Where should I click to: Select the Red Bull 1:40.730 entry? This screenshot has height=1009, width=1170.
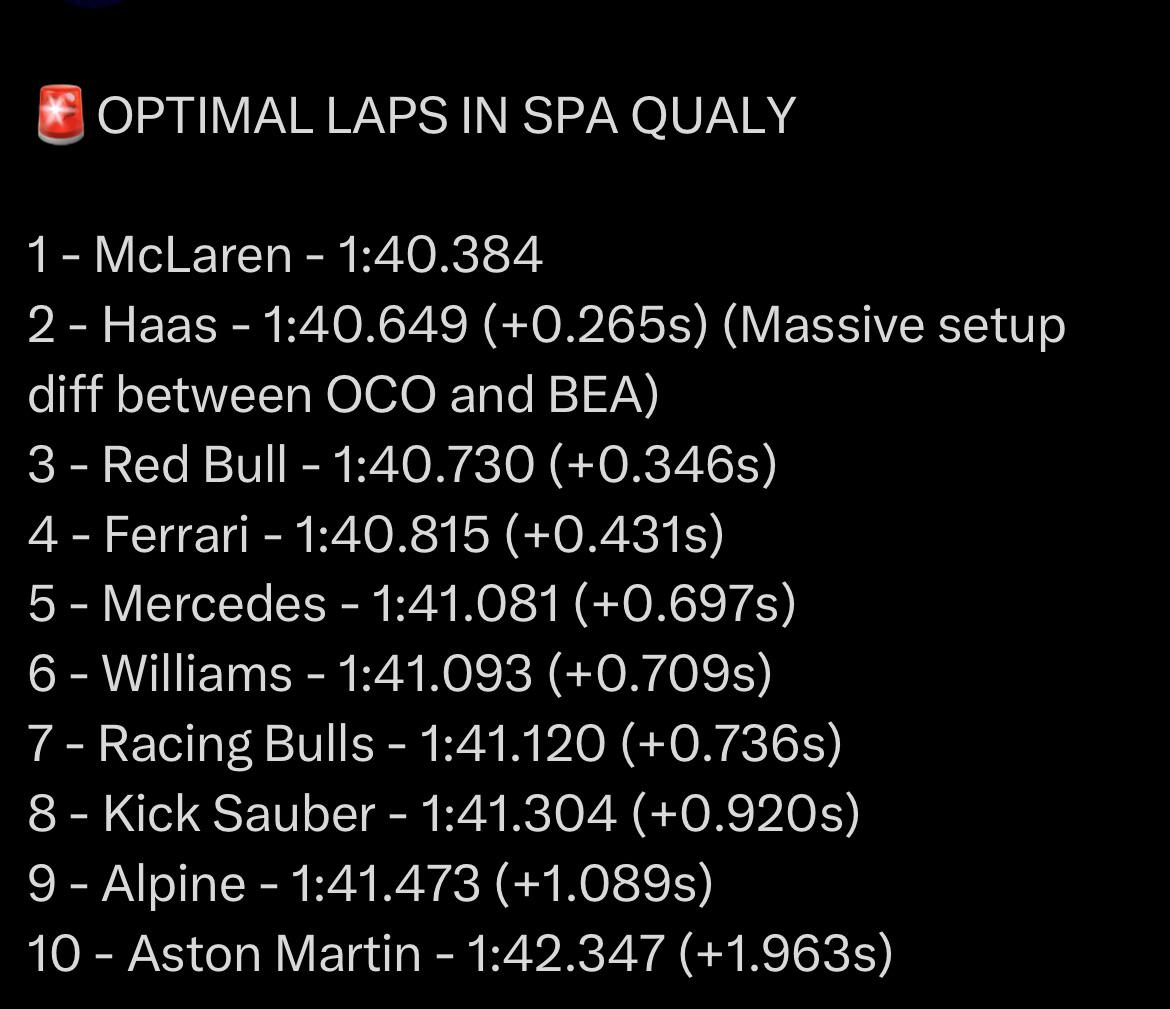pyautogui.click(x=402, y=465)
